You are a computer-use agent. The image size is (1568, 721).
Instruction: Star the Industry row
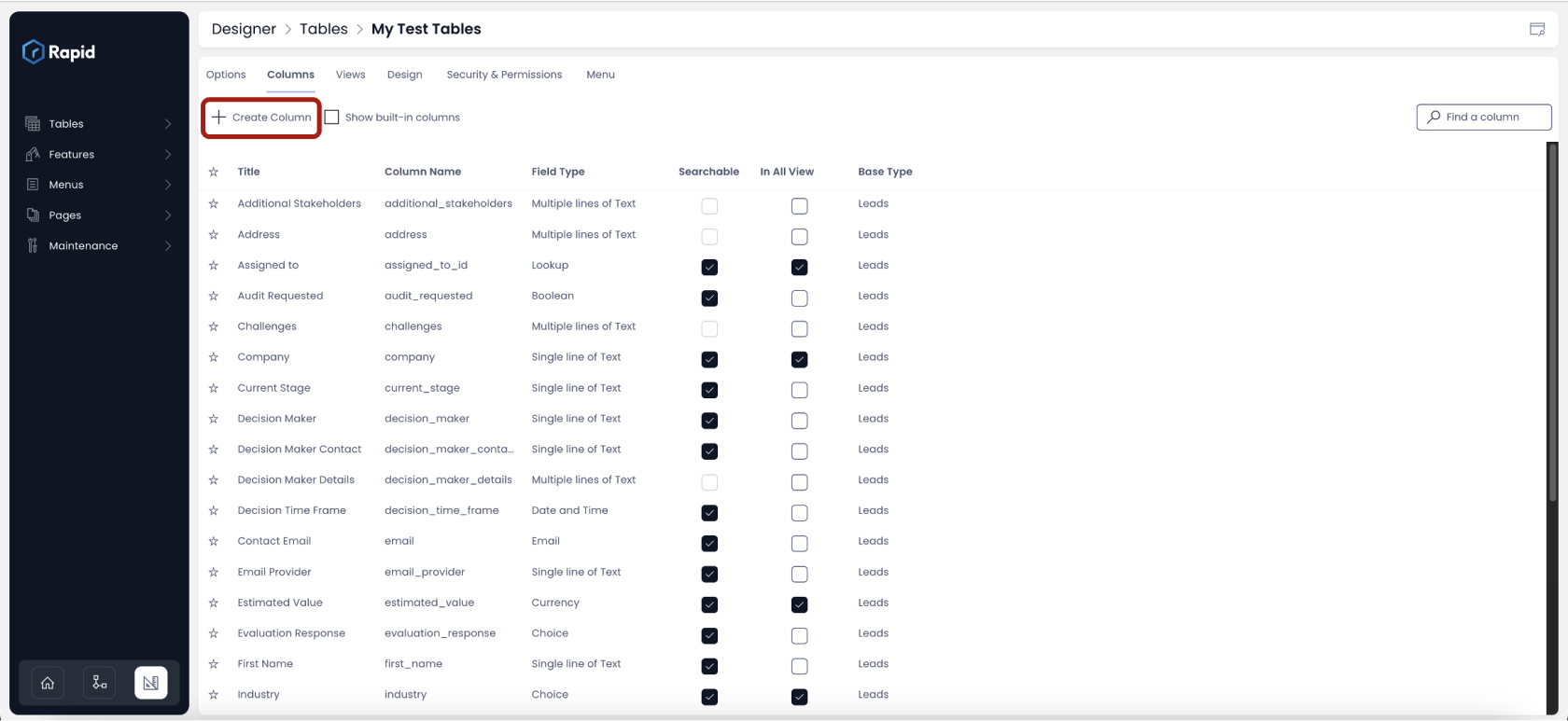click(214, 695)
